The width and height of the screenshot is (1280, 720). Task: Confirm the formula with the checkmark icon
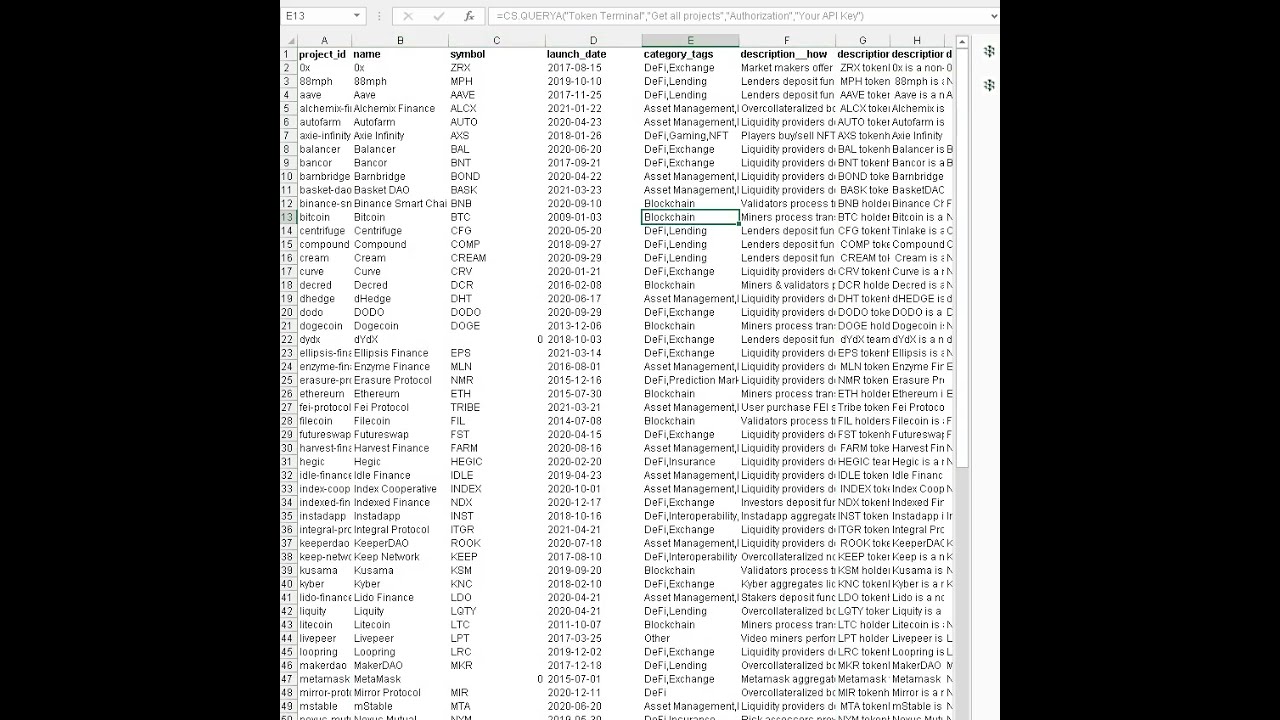pyautogui.click(x=438, y=16)
